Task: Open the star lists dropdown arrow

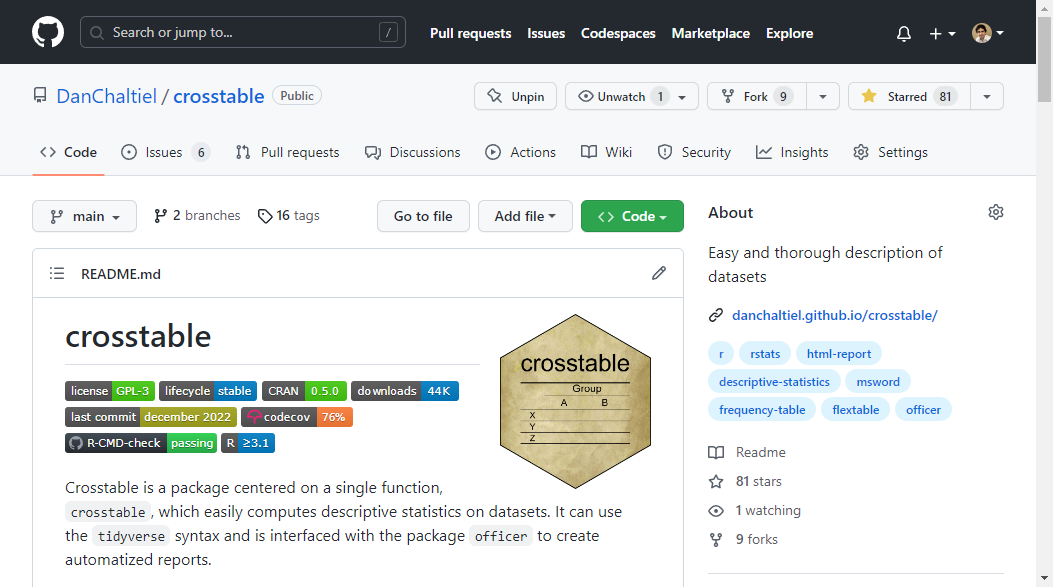Action: (x=987, y=96)
